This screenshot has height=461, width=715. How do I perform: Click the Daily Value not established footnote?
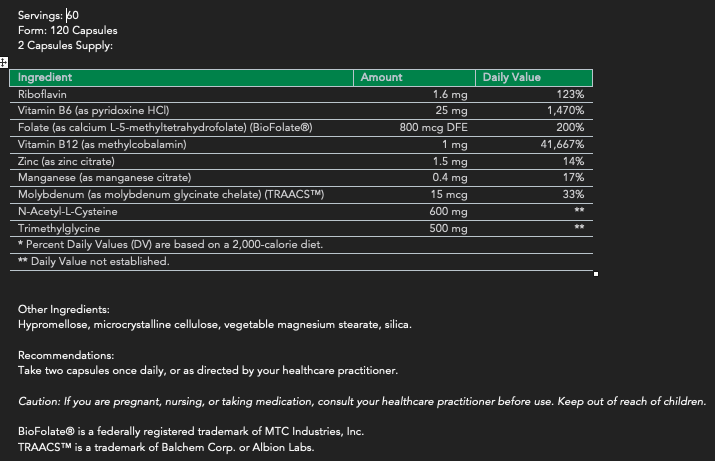pyautogui.click(x=93, y=261)
